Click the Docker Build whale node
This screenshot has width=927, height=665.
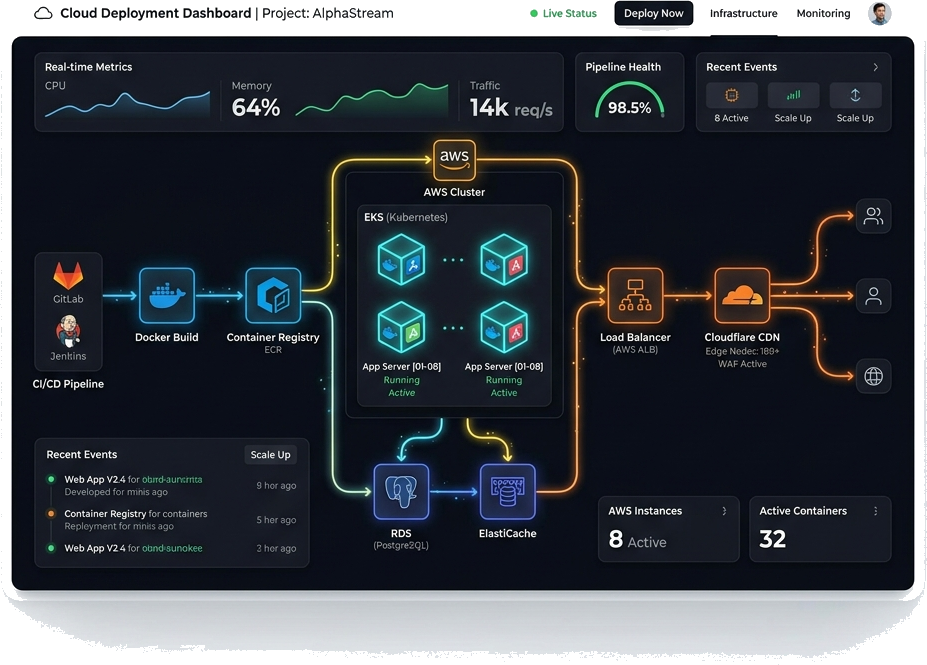click(167, 296)
